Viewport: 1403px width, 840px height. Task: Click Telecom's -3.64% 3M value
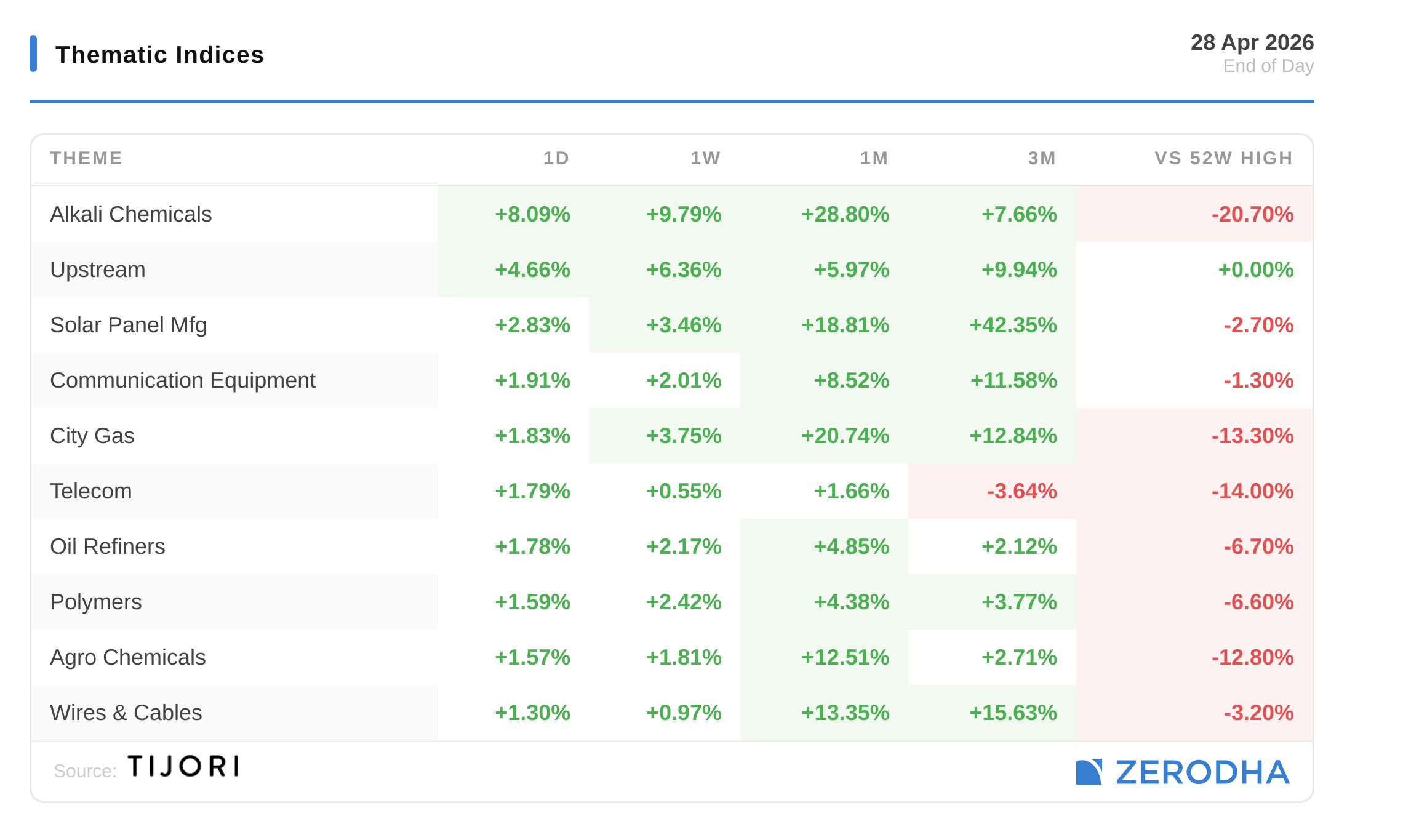point(1021,491)
